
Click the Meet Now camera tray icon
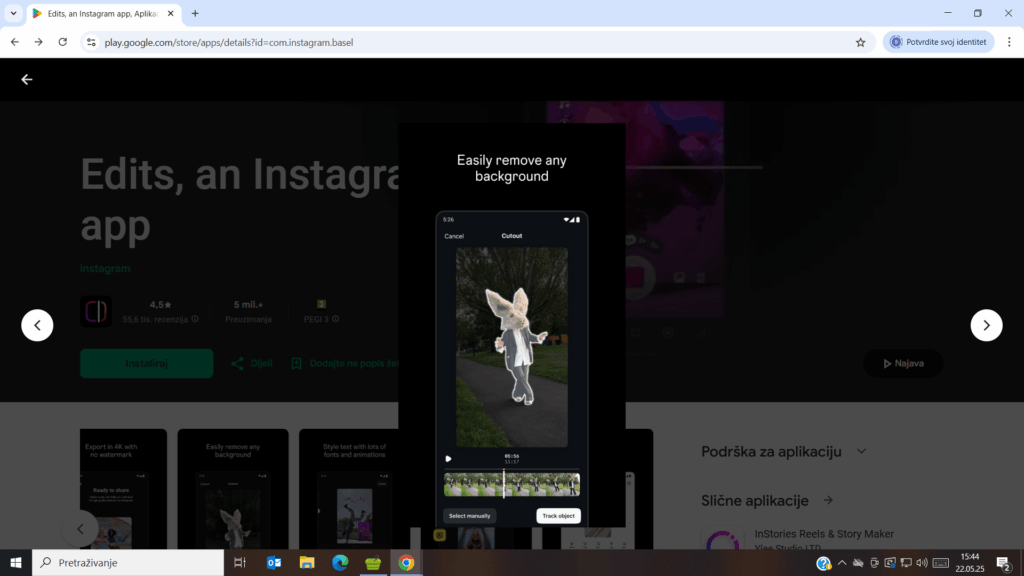coord(874,563)
